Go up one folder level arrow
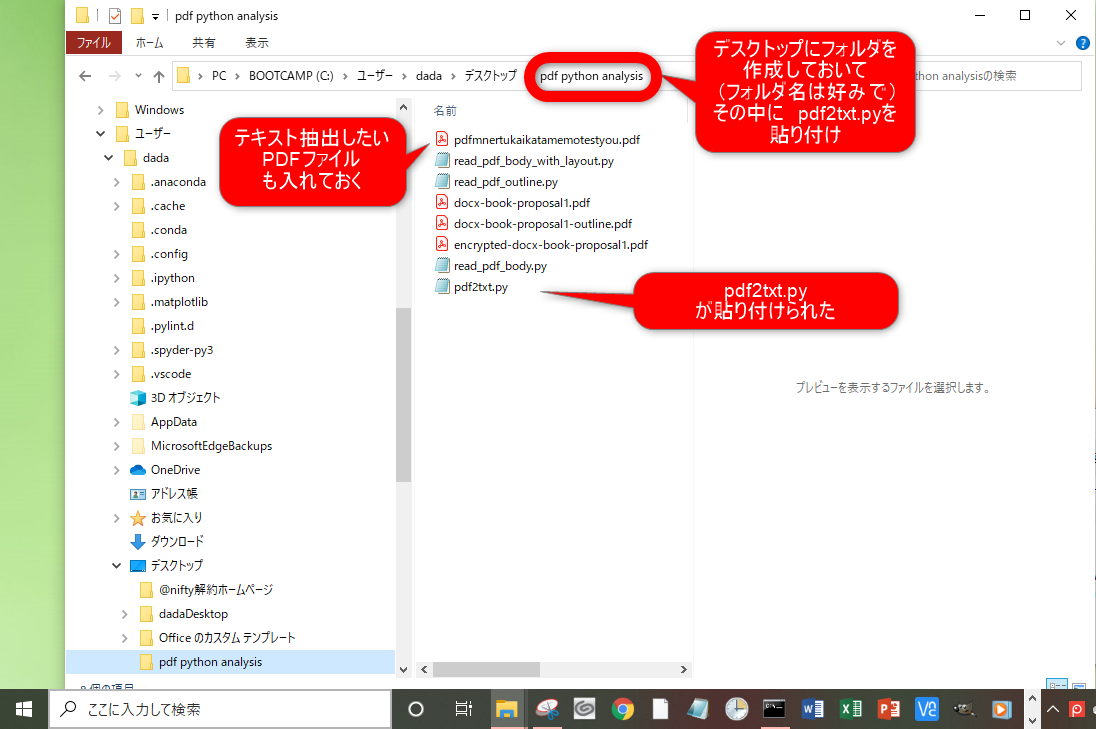This screenshot has width=1096, height=729. 159,76
